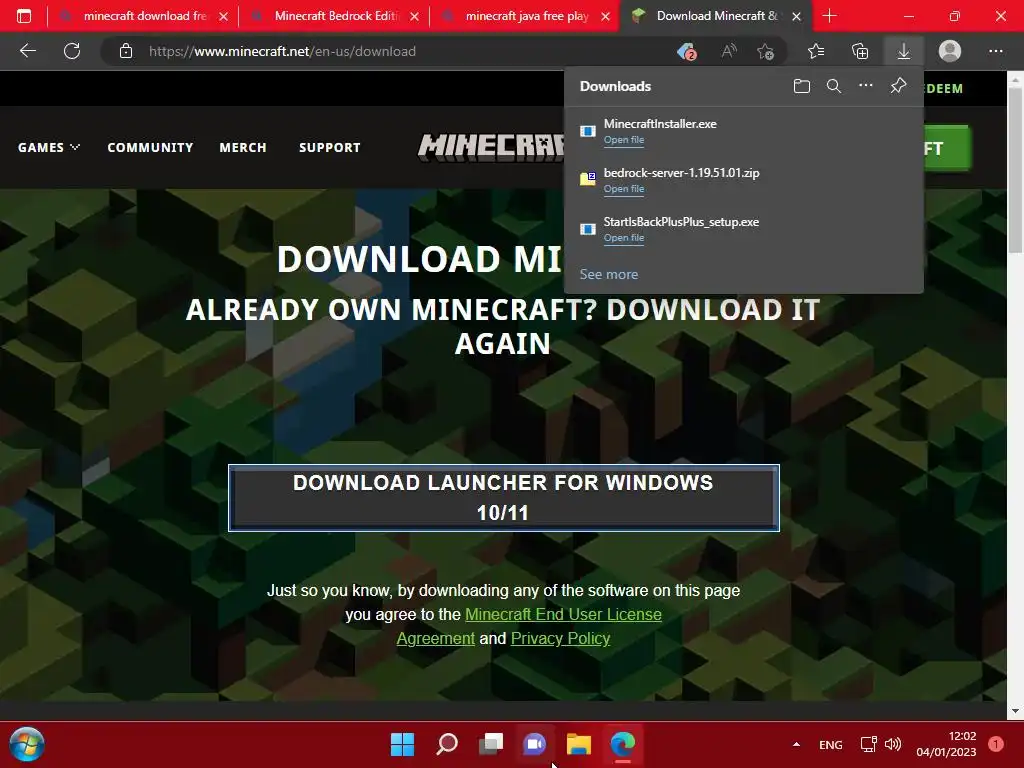Open taskbar Search icon
The width and height of the screenshot is (1024, 768).
[447, 744]
